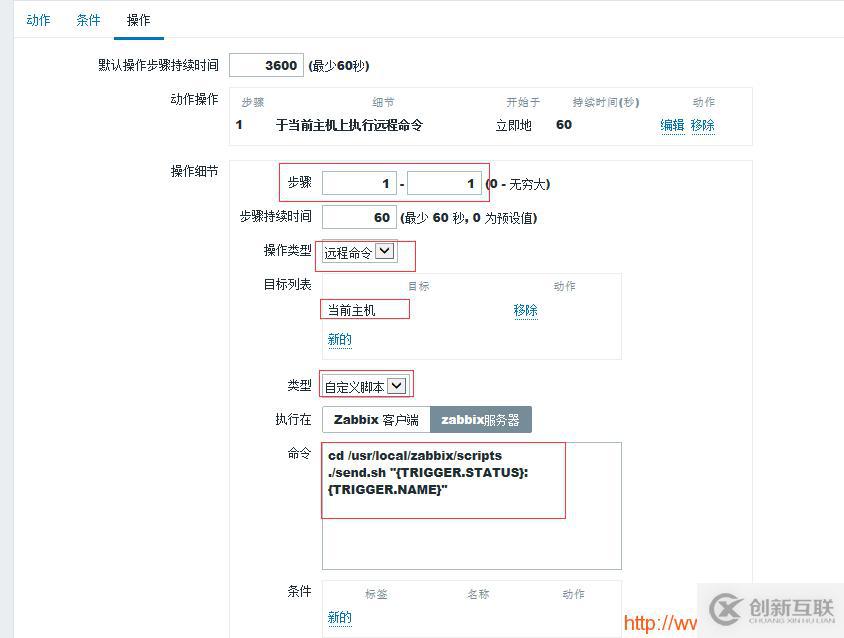Click the 名称 column header in 条件

[478, 594]
